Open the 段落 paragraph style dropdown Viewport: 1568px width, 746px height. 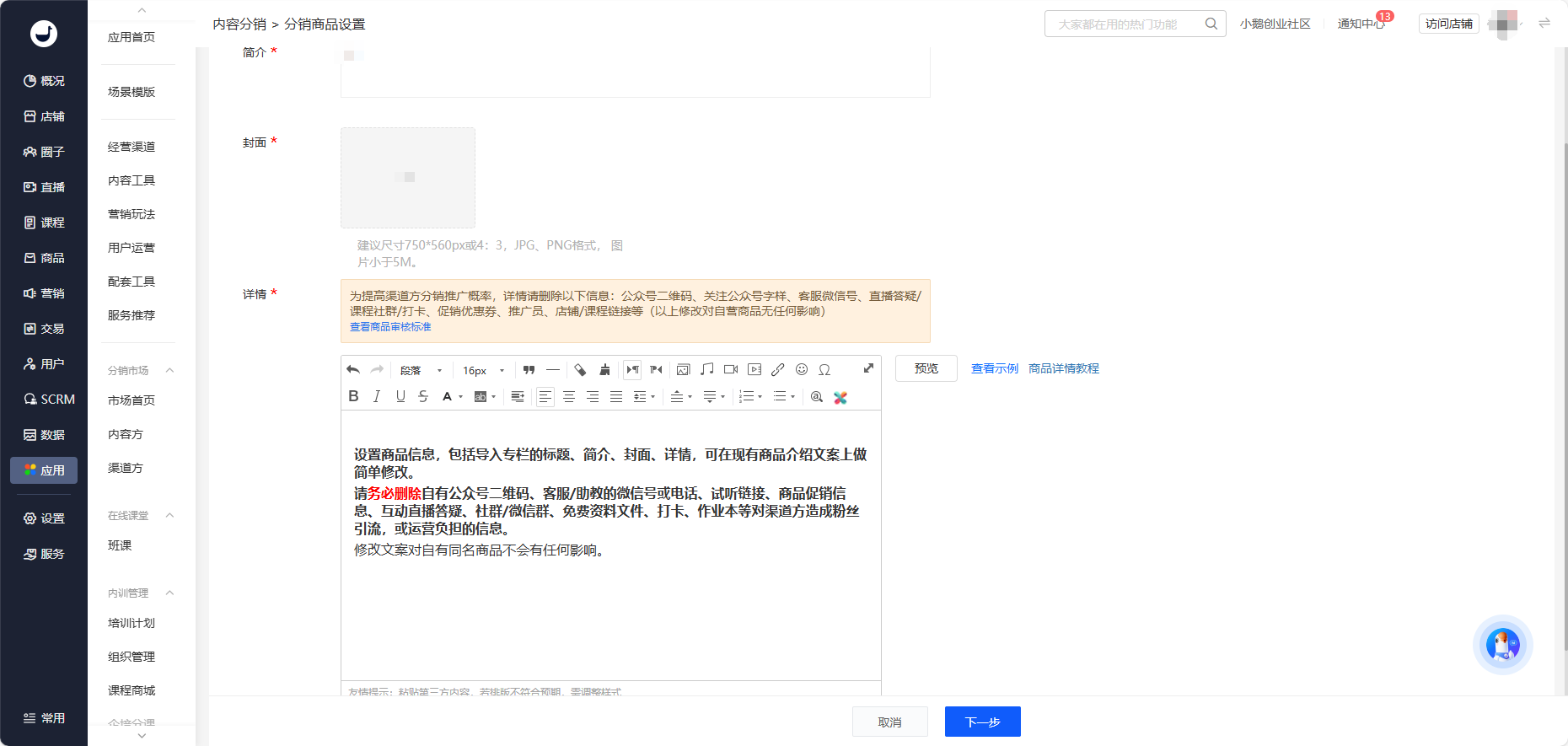(421, 370)
